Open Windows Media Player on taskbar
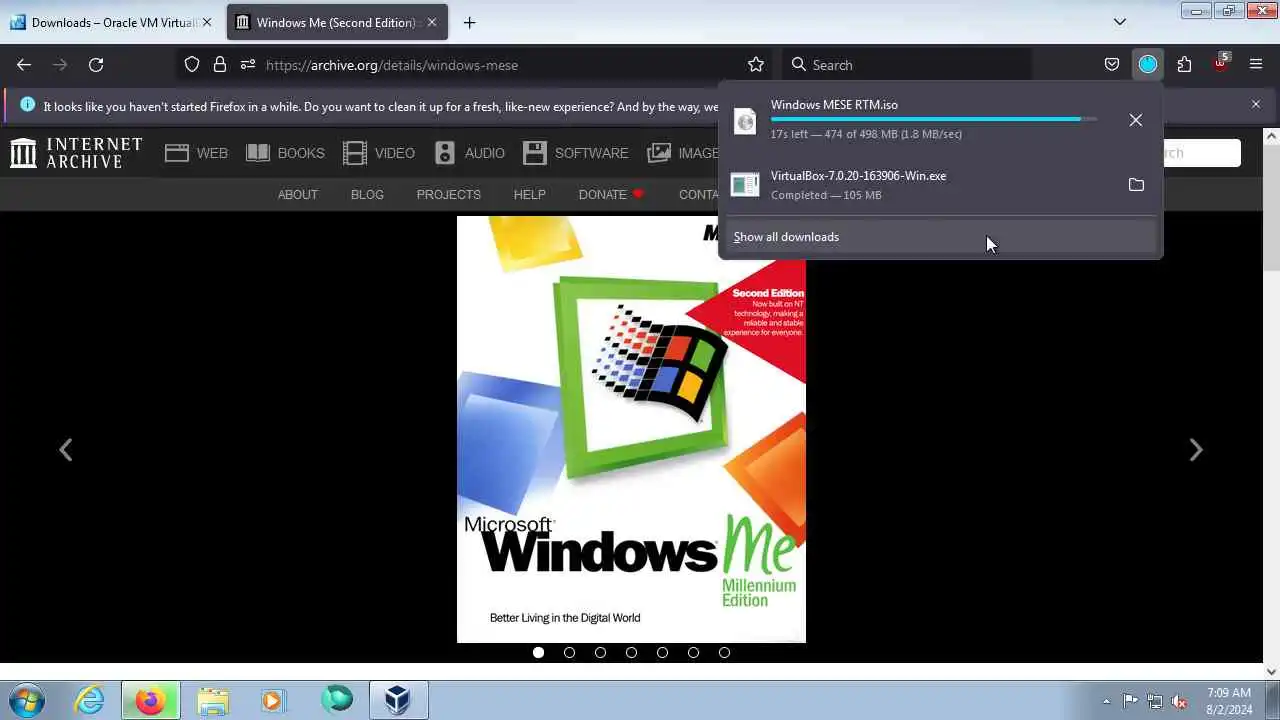This screenshot has width=1280, height=720. point(274,700)
